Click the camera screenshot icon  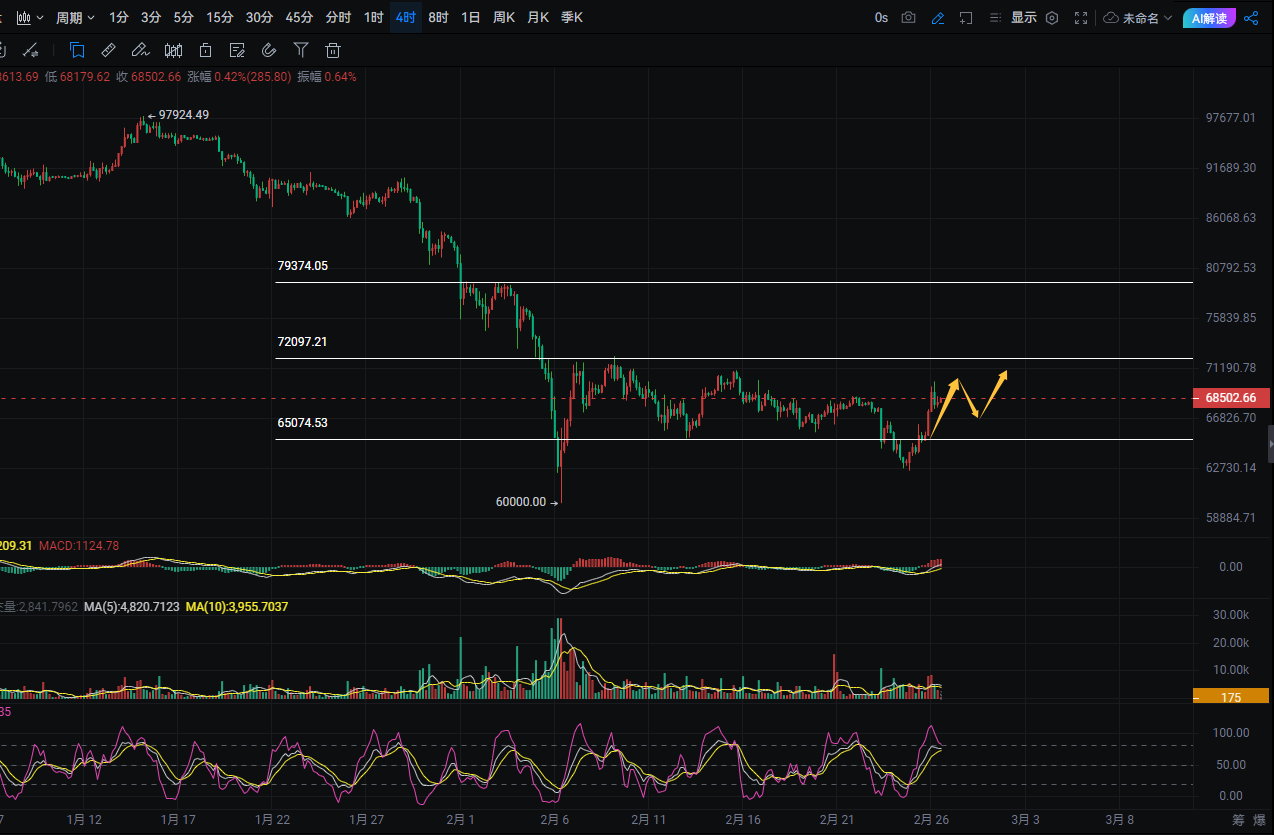tap(908, 17)
